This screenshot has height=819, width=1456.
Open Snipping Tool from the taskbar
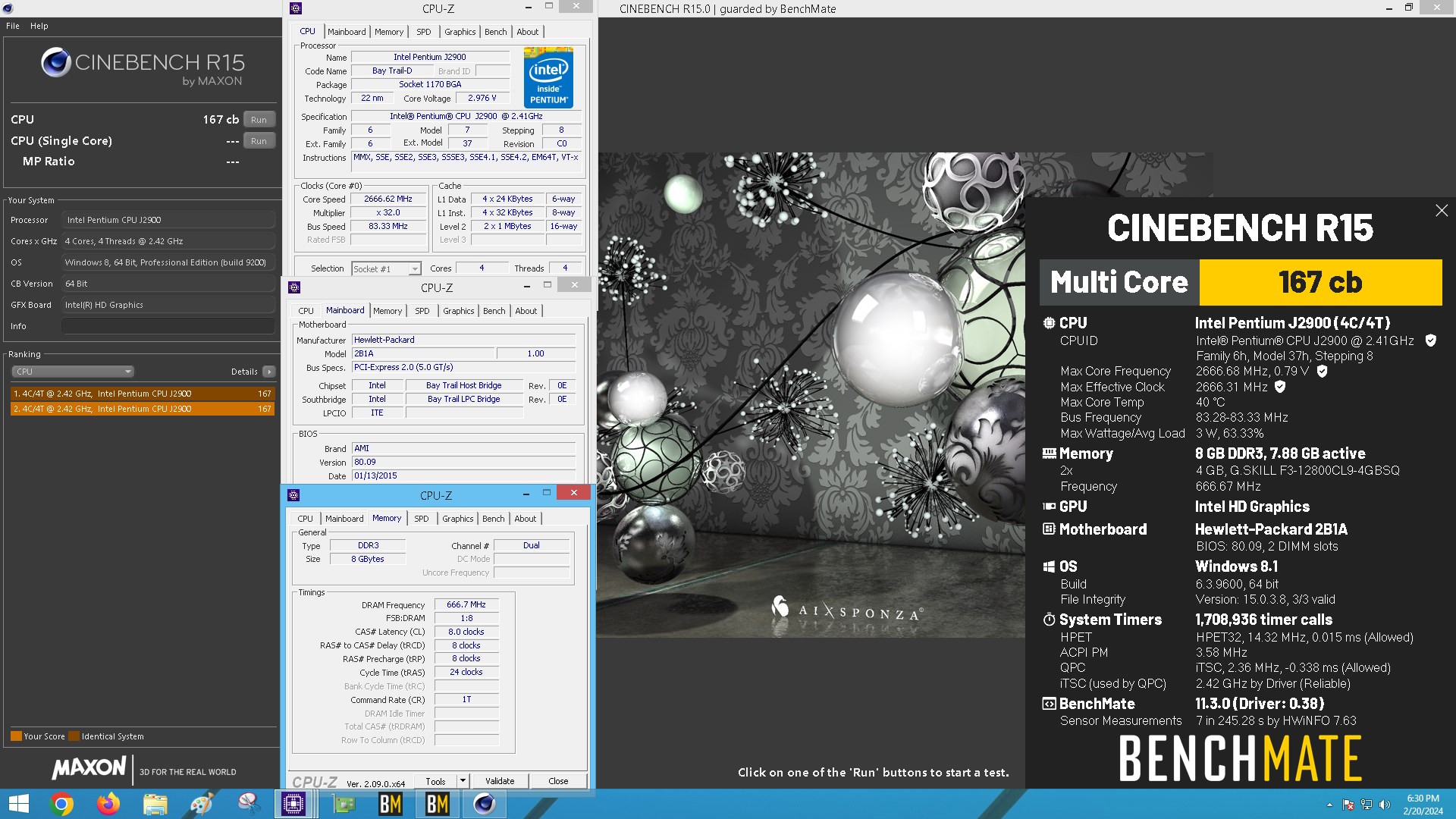249,804
